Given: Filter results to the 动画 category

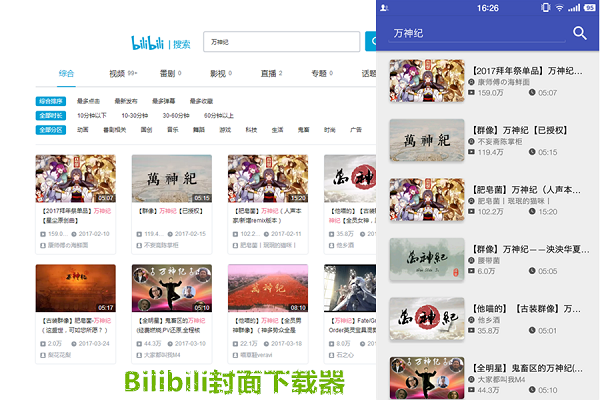Looking at the screenshot, I should 83,130.
